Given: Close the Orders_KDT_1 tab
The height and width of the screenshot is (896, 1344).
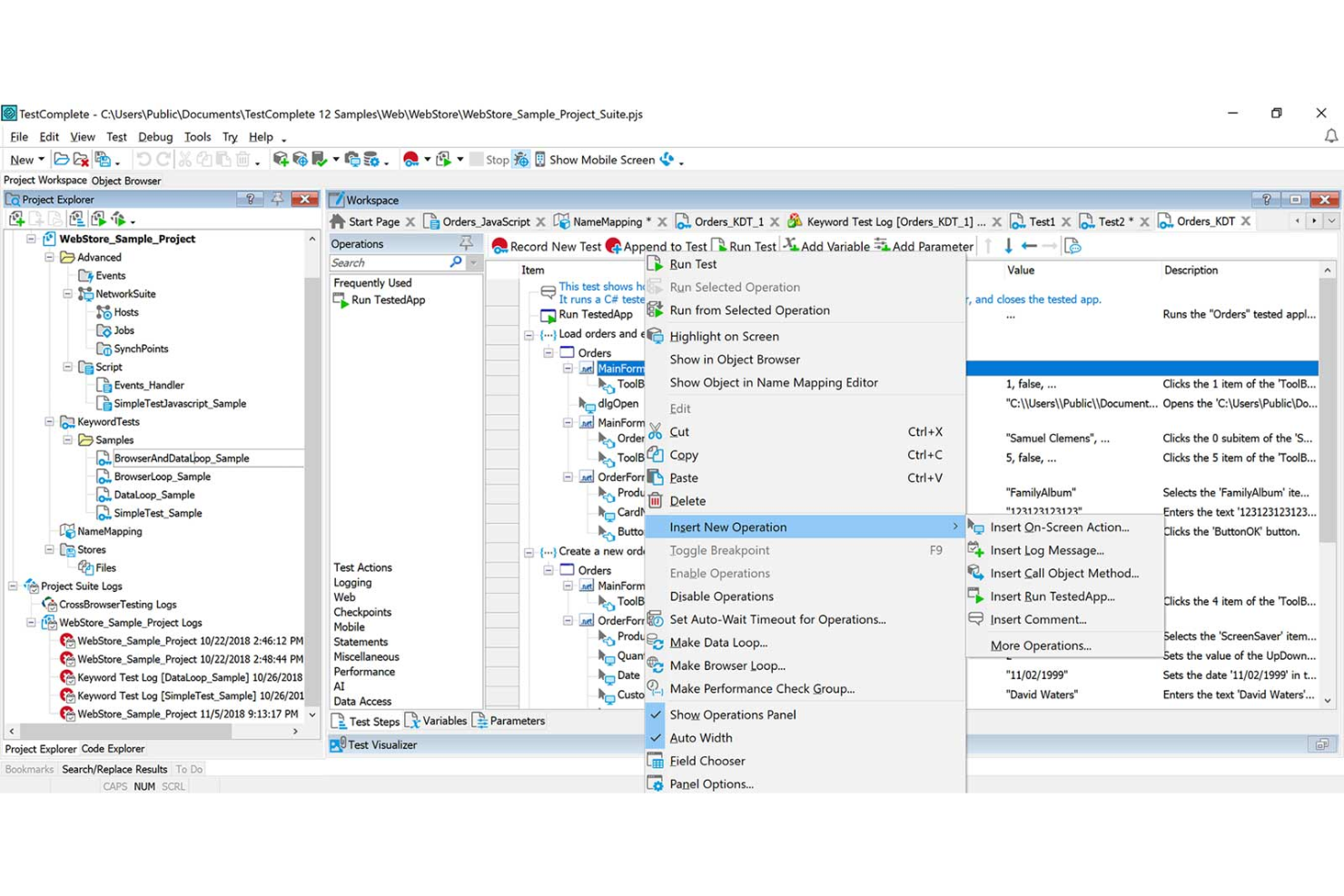Looking at the screenshot, I should point(775,222).
